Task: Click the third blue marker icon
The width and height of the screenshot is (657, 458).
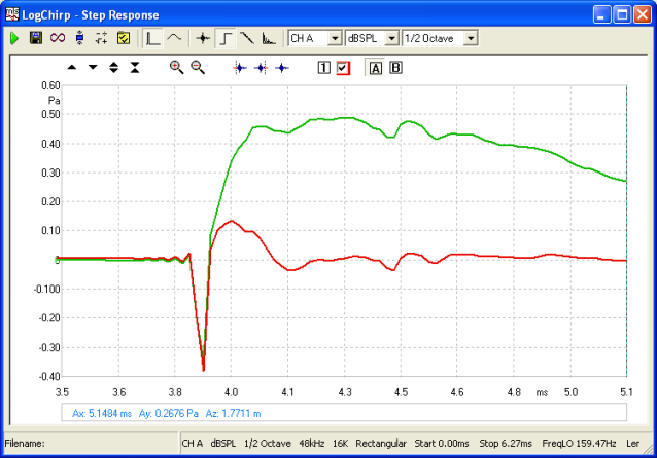Action: click(282, 68)
